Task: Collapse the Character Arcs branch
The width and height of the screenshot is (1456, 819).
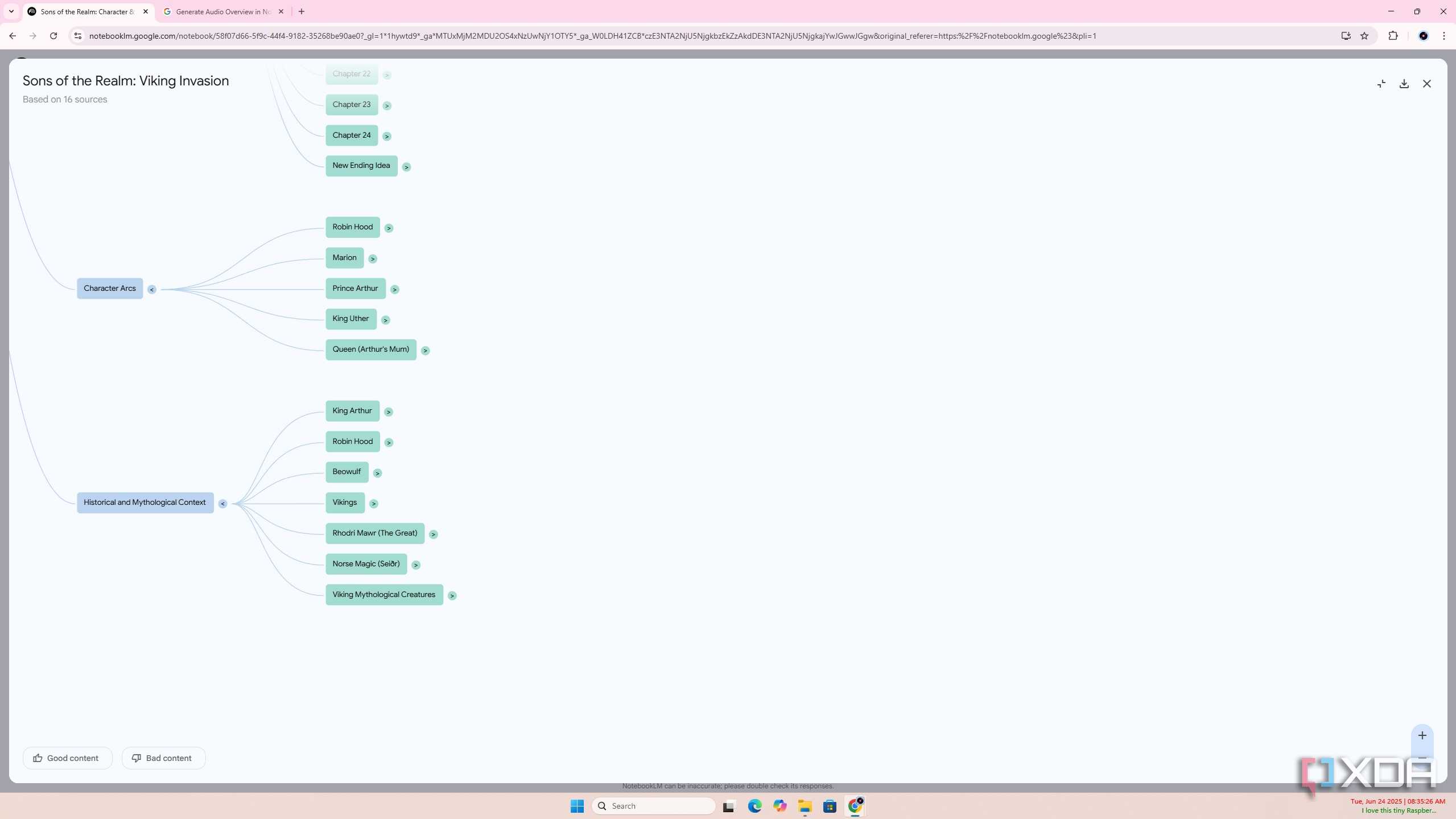Action: tap(152, 289)
